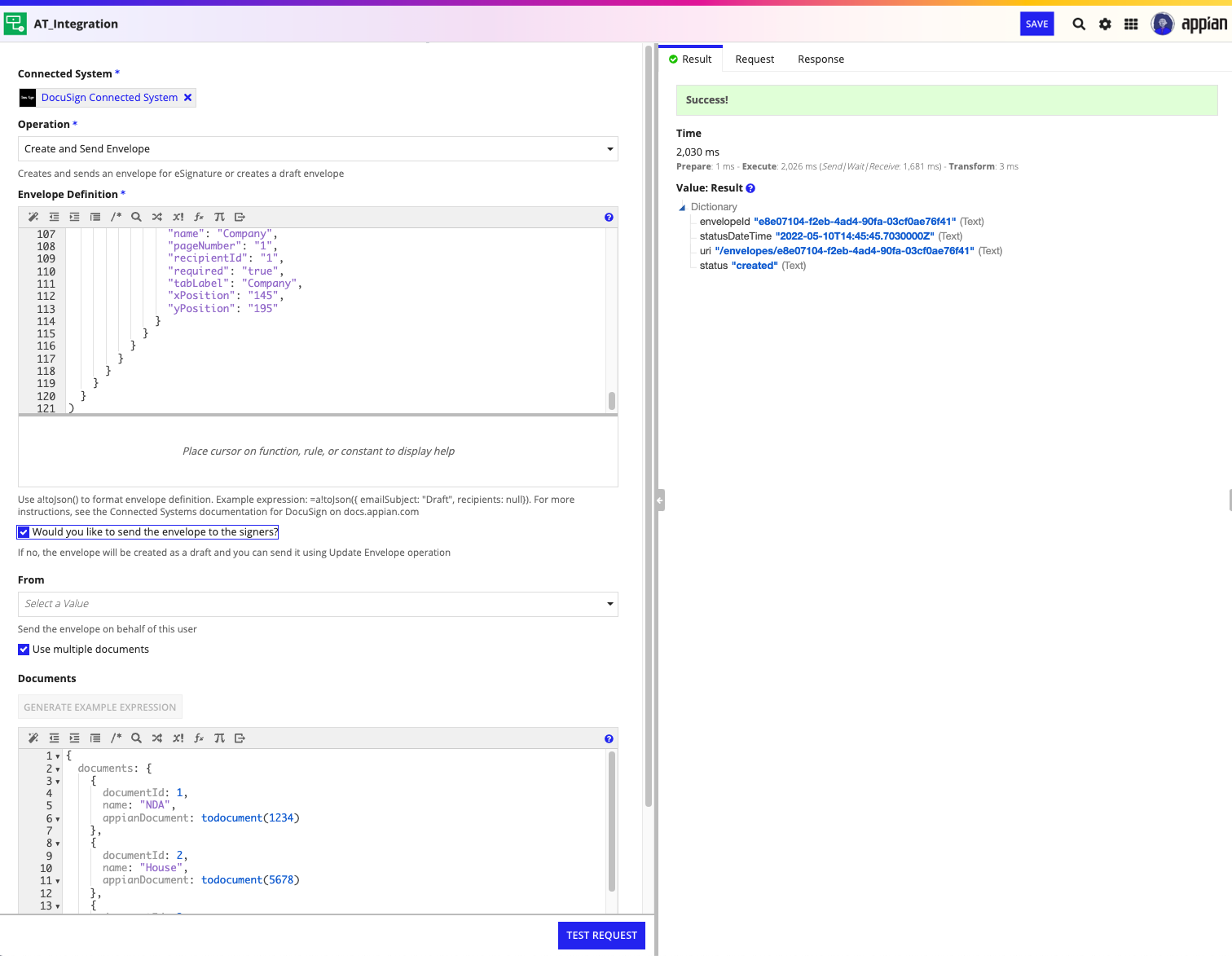Click the search icon in Documents editor toolbar
This screenshot has height=956, width=1232.
(x=136, y=738)
